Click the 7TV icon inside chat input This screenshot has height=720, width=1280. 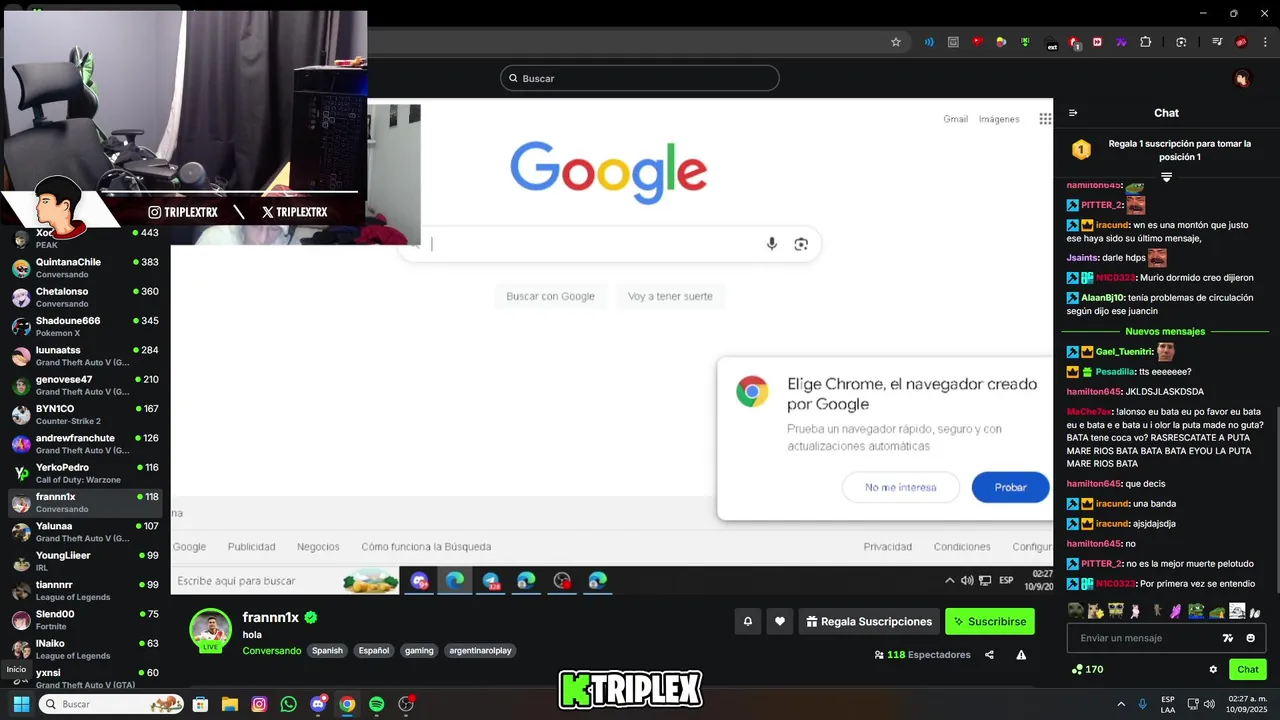1228,638
